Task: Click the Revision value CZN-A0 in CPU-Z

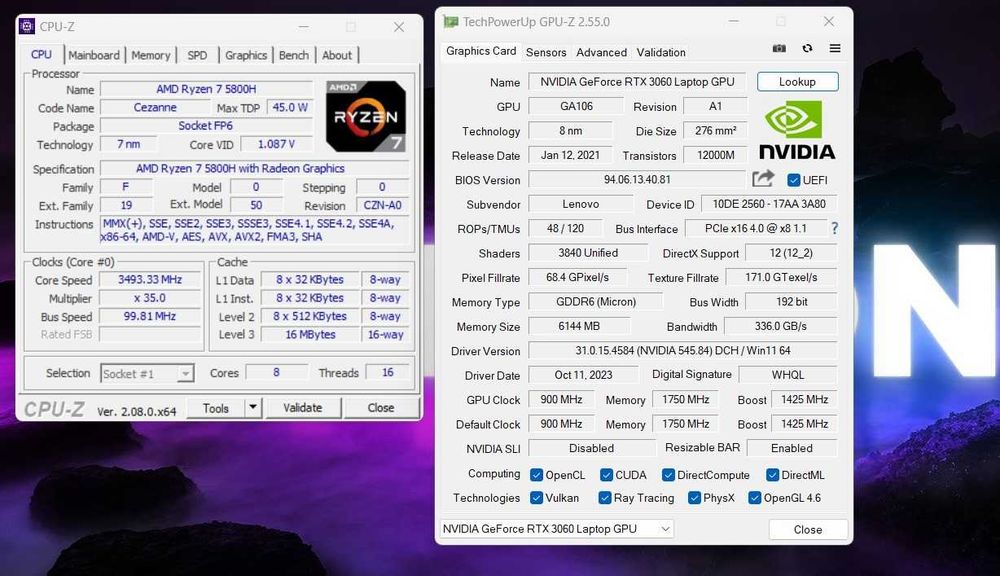Action: [x=383, y=205]
